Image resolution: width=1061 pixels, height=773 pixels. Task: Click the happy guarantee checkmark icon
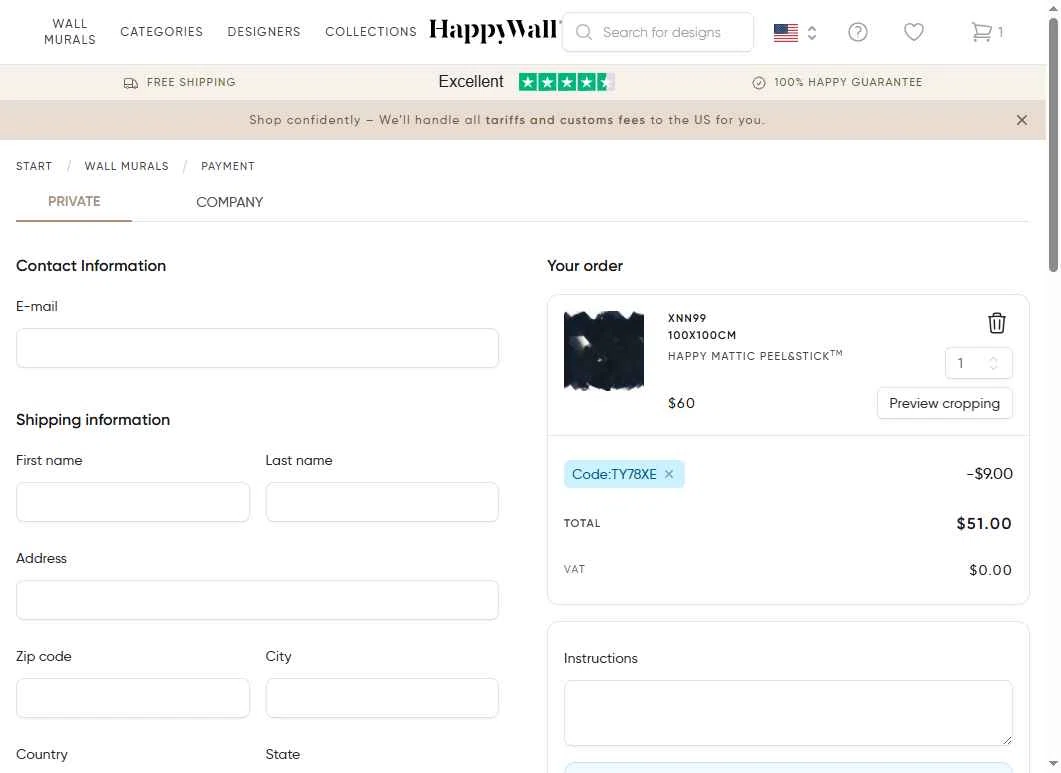[x=759, y=83]
